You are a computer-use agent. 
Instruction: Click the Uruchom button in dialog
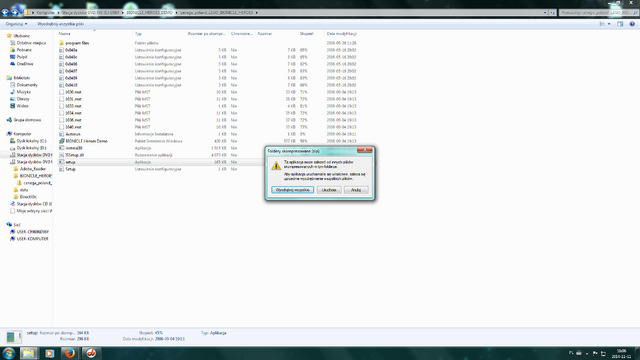[329, 190]
